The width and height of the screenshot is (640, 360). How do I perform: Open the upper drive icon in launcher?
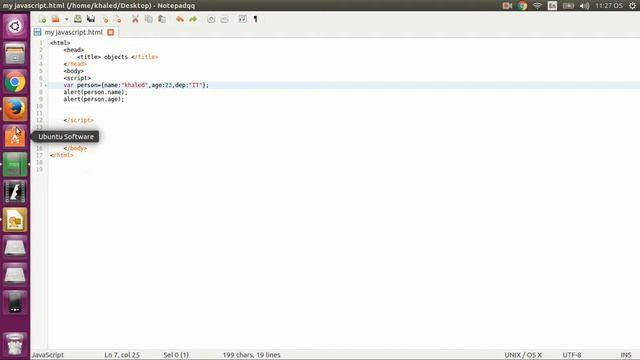(15, 247)
